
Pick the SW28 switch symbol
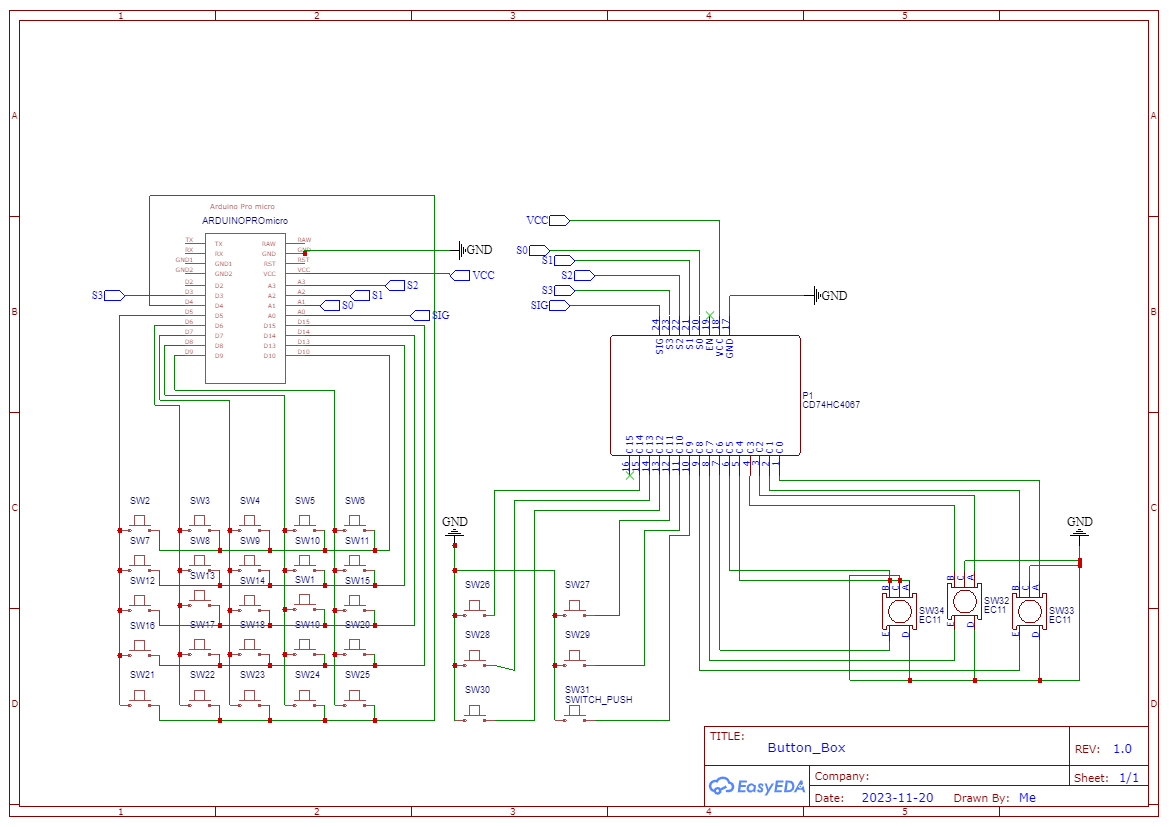pyautogui.click(x=475, y=658)
